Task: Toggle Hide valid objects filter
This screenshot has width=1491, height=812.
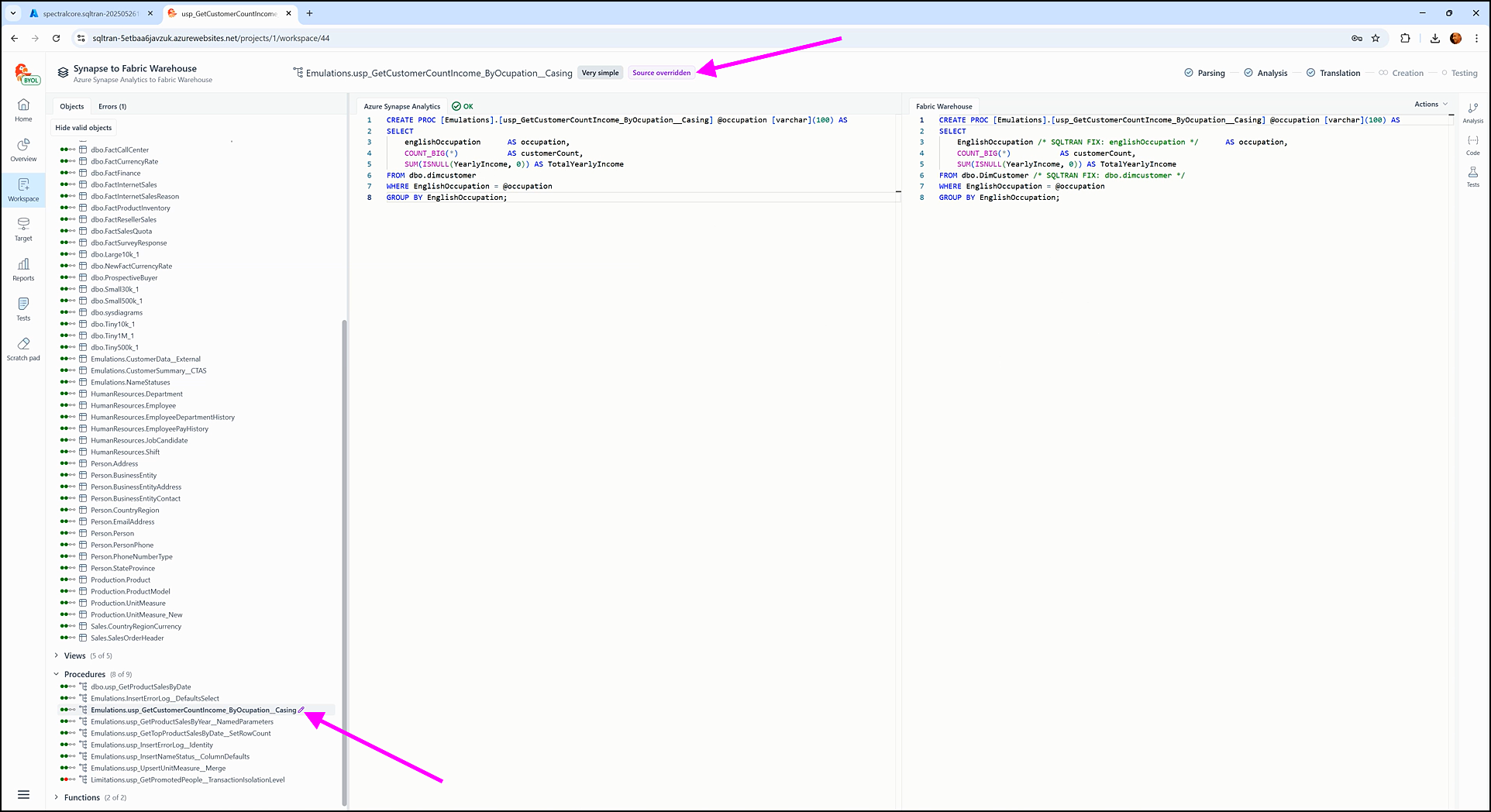Action: click(x=84, y=128)
